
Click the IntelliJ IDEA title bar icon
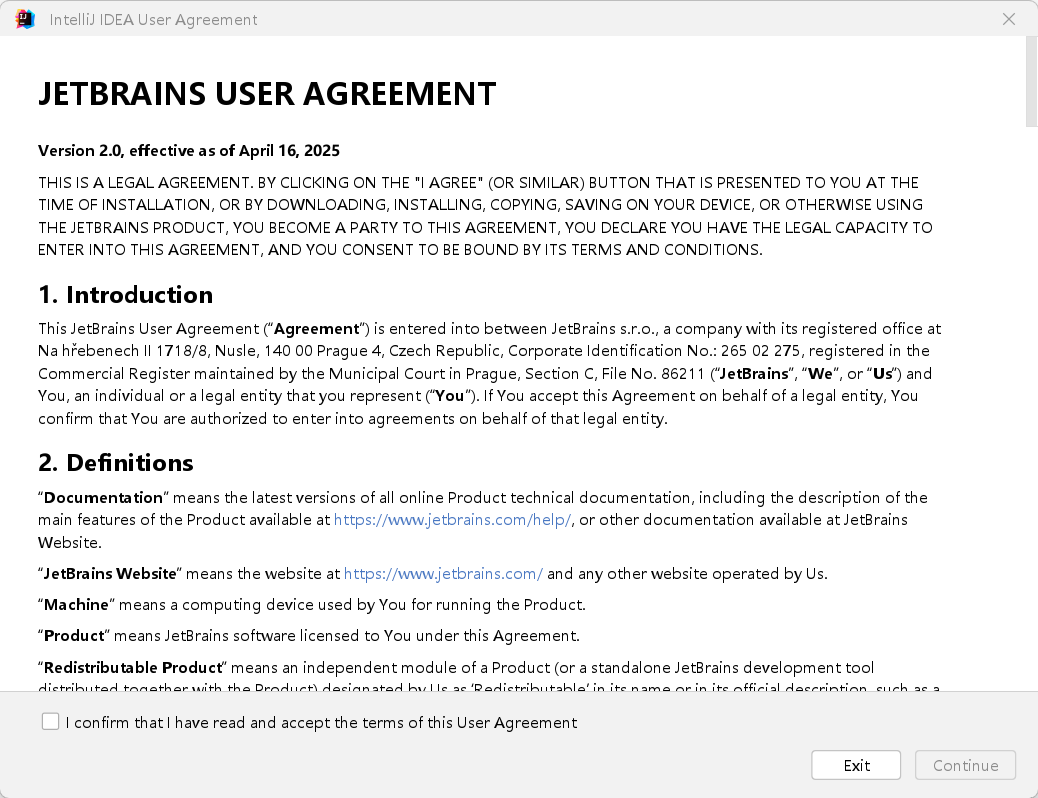pos(25,18)
